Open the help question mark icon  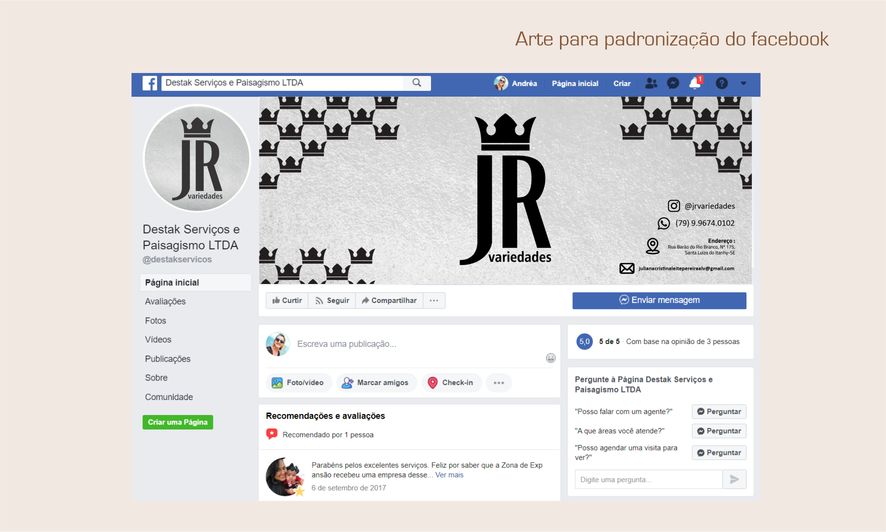coord(722,83)
